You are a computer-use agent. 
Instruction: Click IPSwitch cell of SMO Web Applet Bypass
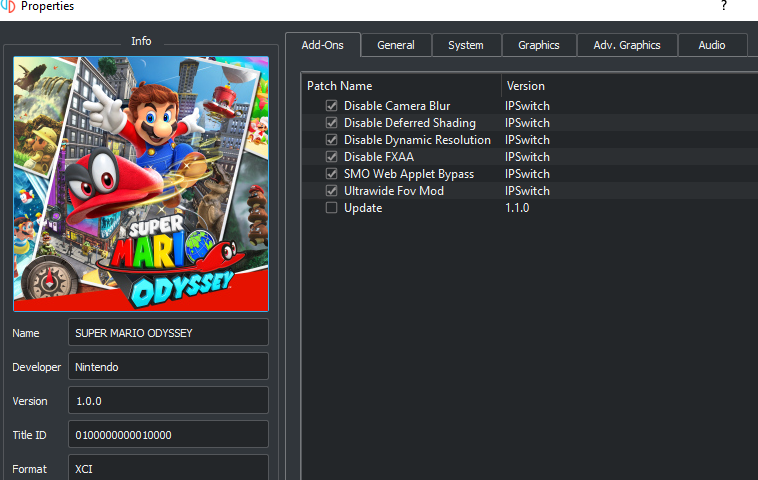pyautogui.click(x=527, y=174)
